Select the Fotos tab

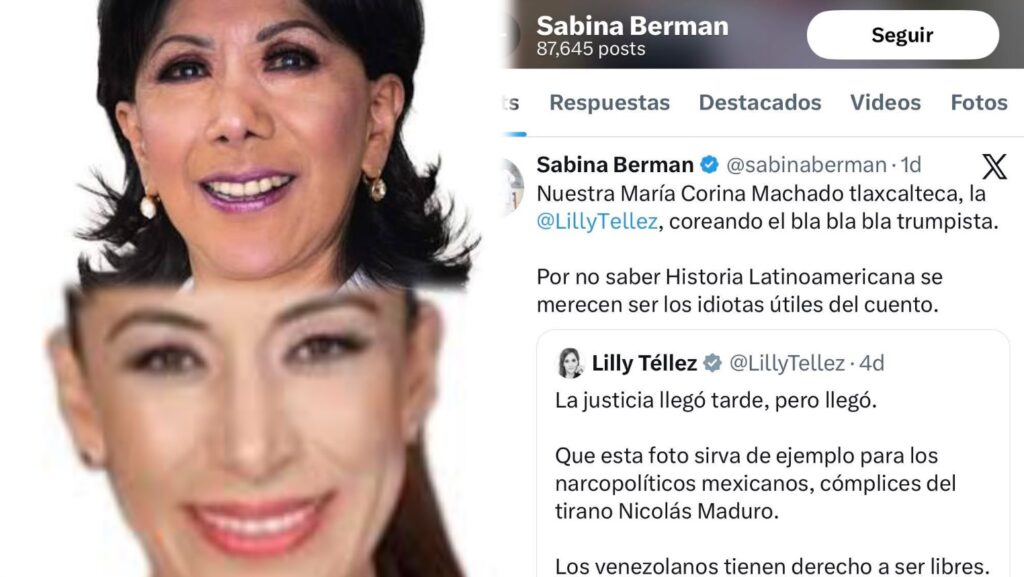pos(979,102)
